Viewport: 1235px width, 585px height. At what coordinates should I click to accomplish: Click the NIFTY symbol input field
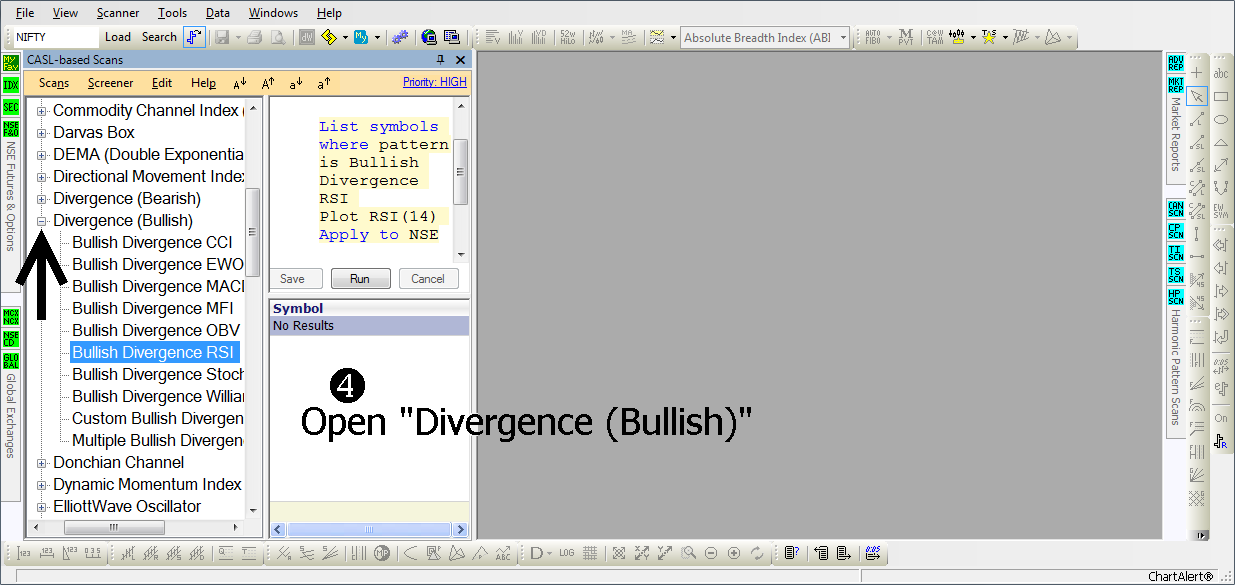[56, 37]
